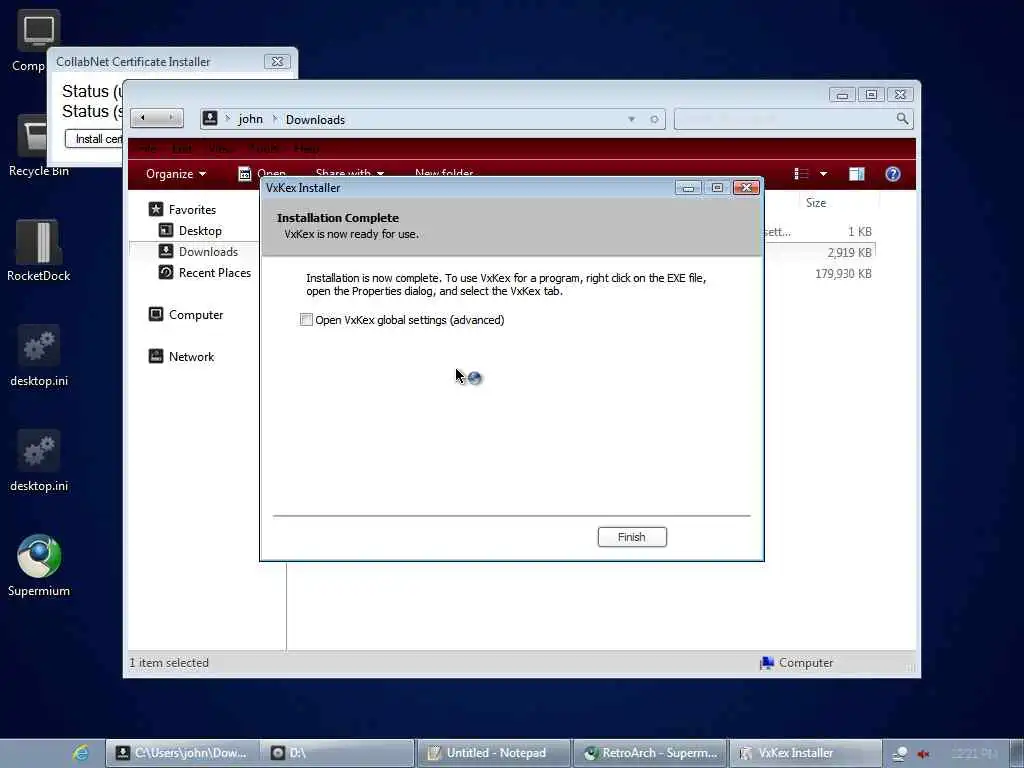Click the change view icon in Explorer
The width and height of the screenshot is (1024, 768).
coord(801,174)
